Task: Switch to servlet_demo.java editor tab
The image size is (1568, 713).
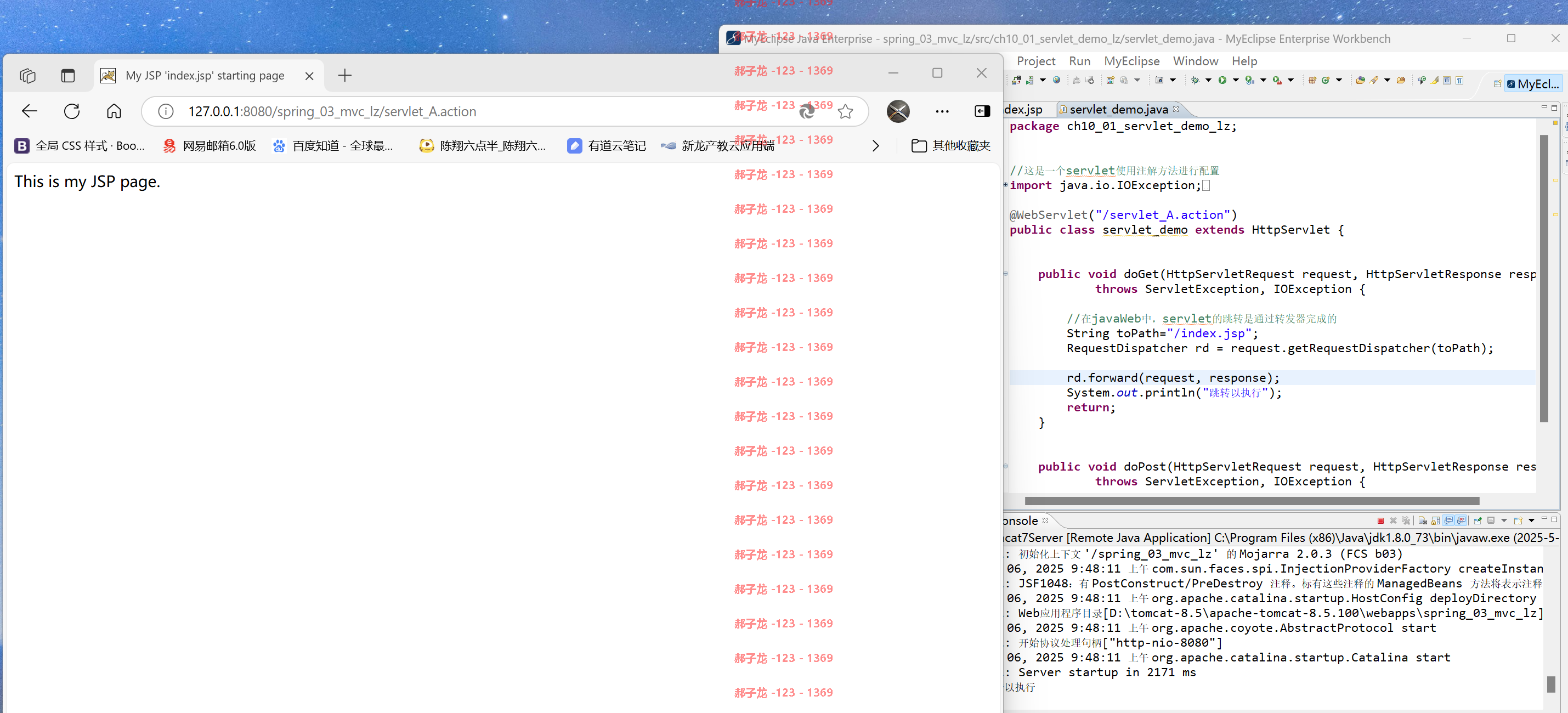Action: click(x=1119, y=110)
